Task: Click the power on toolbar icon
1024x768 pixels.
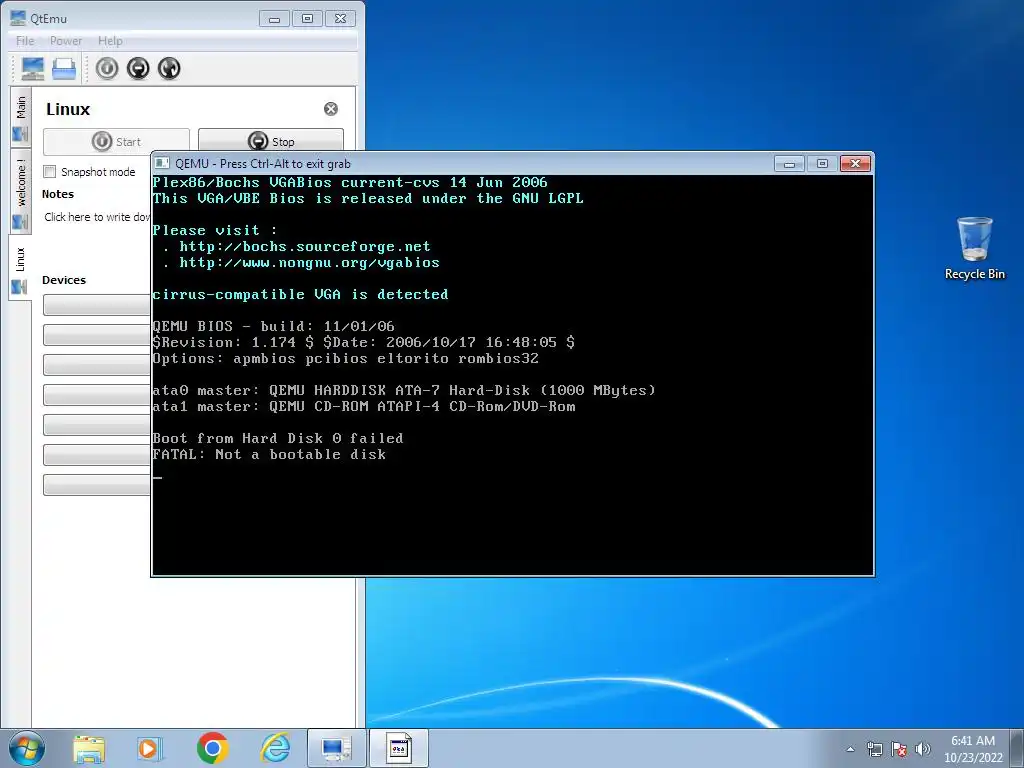Action: pyautogui.click(x=107, y=69)
